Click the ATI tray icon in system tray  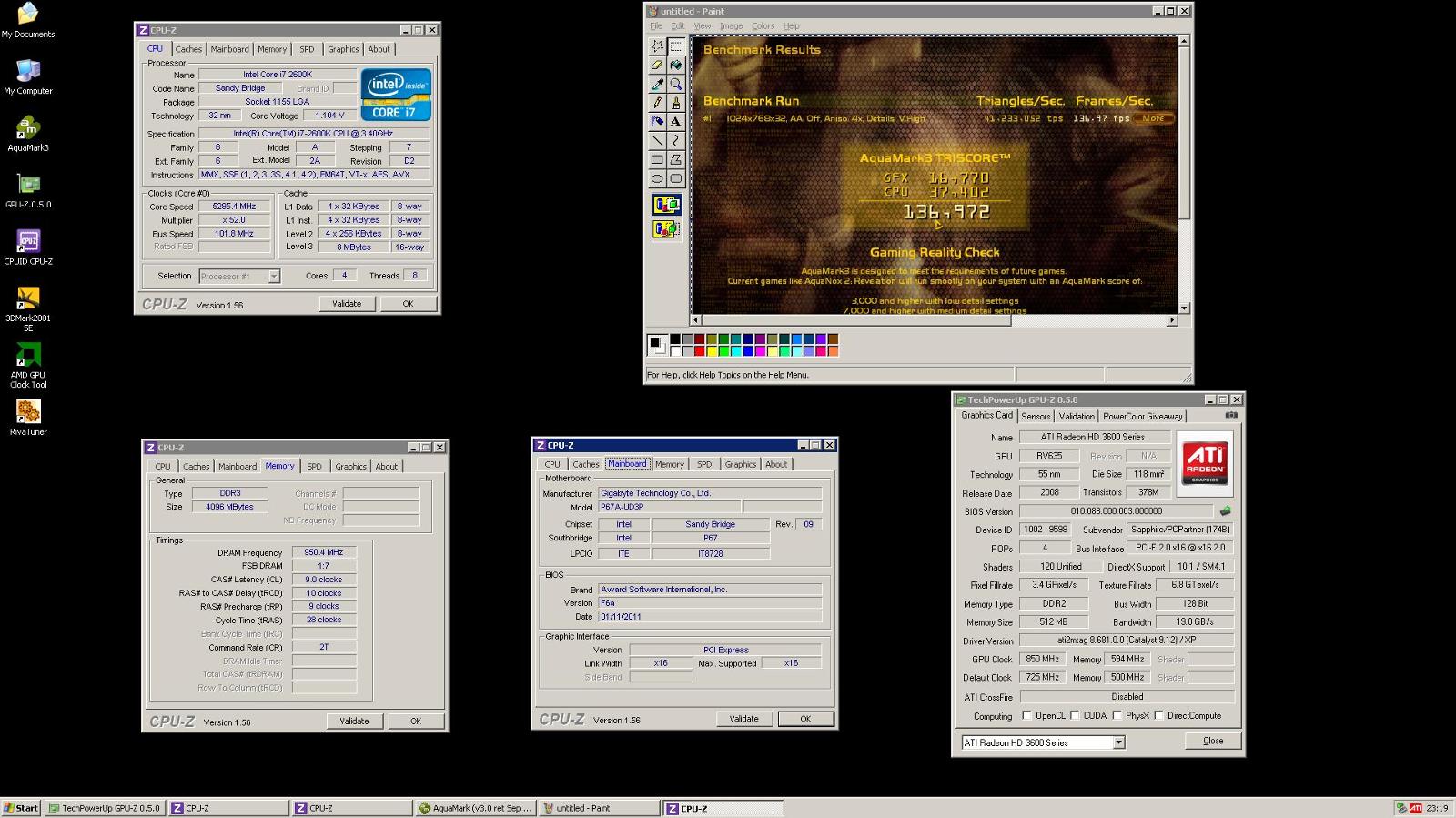[x=1415, y=808]
